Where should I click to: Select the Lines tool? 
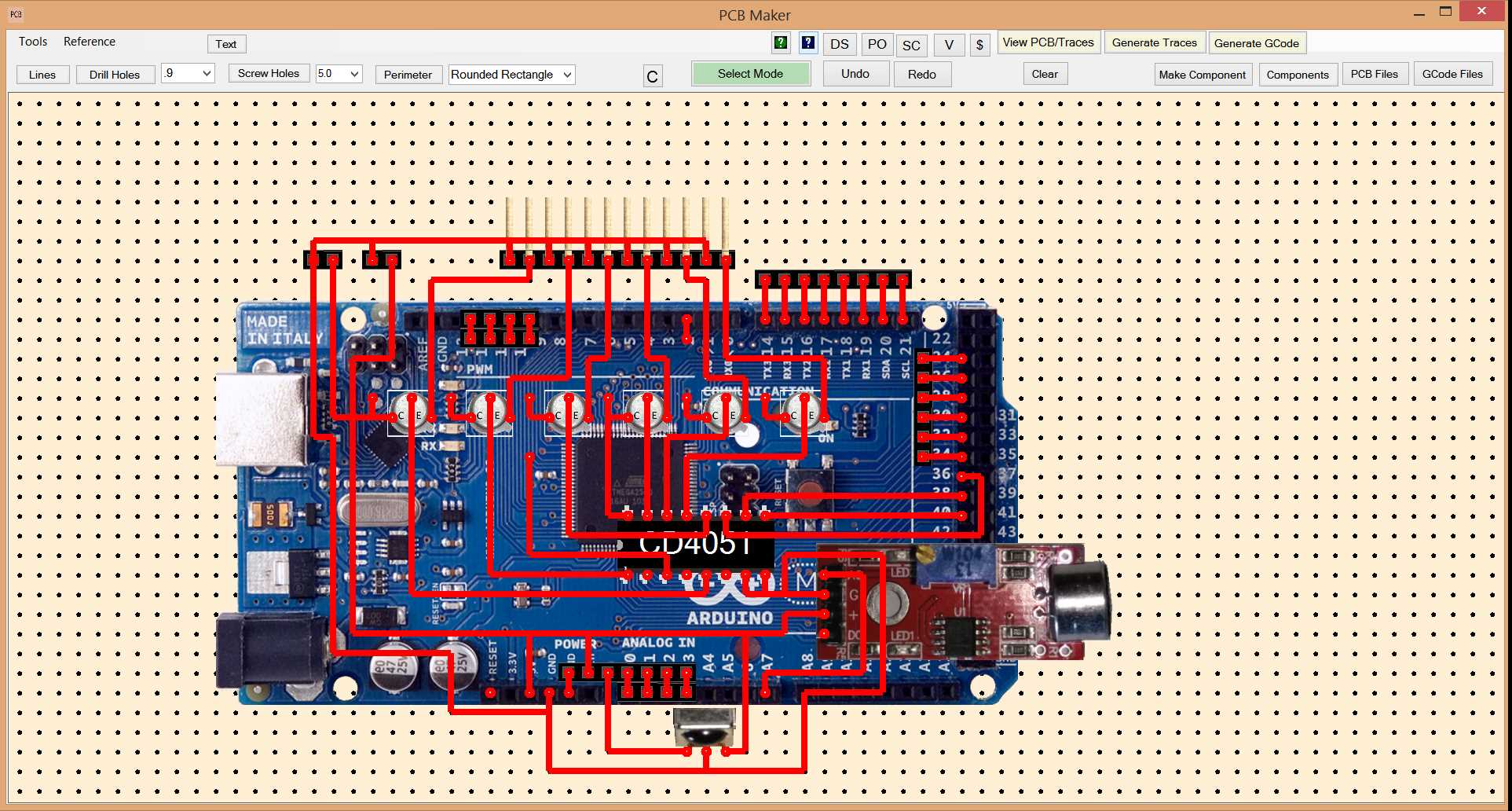42,75
